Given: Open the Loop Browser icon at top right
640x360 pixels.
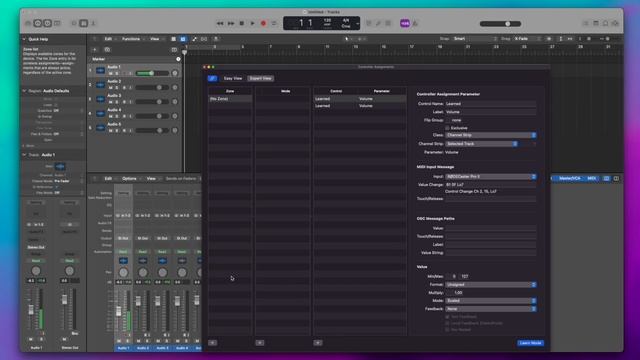Looking at the screenshot, I should tap(606, 23).
